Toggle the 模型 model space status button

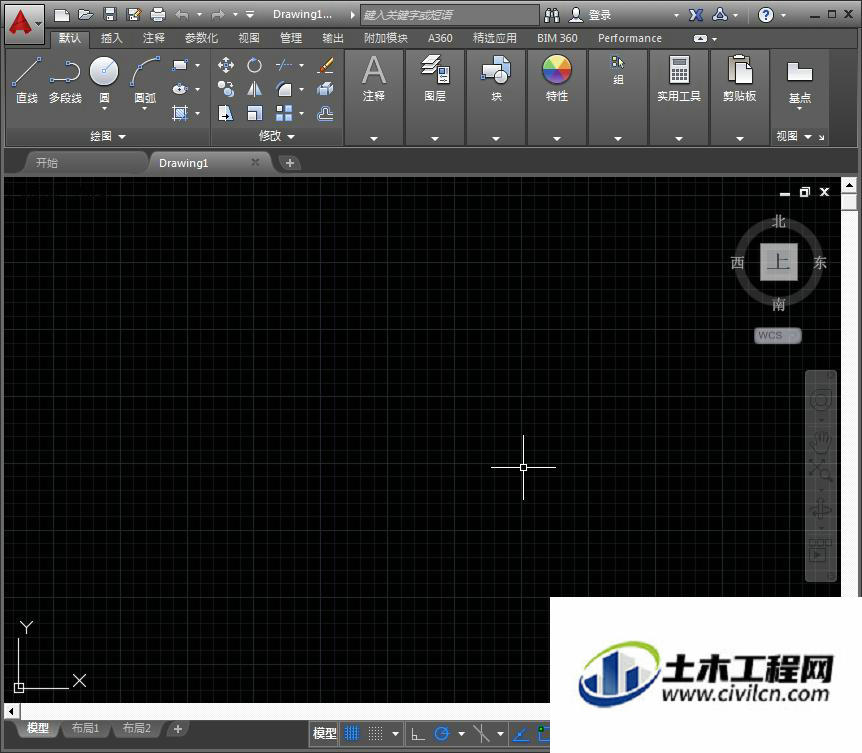click(x=324, y=733)
